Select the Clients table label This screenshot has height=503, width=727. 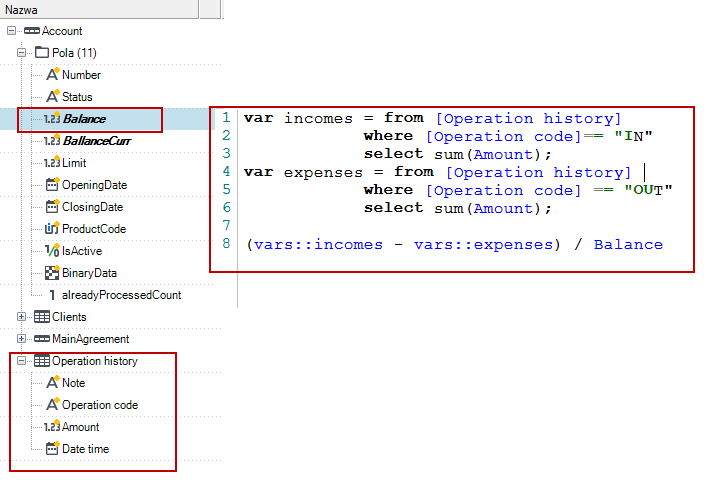tap(69, 317)
